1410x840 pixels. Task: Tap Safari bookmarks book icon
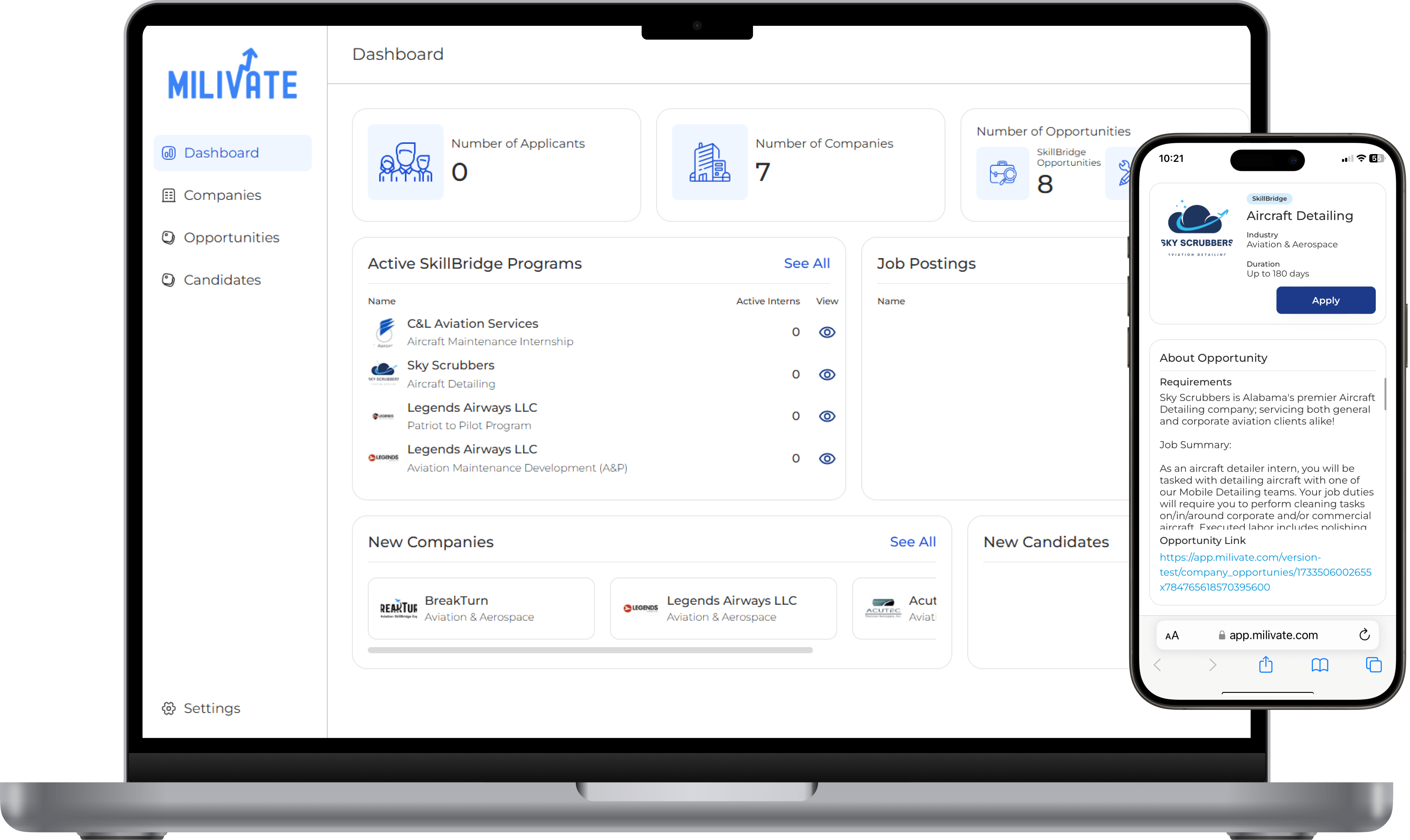coord(1319,664)
